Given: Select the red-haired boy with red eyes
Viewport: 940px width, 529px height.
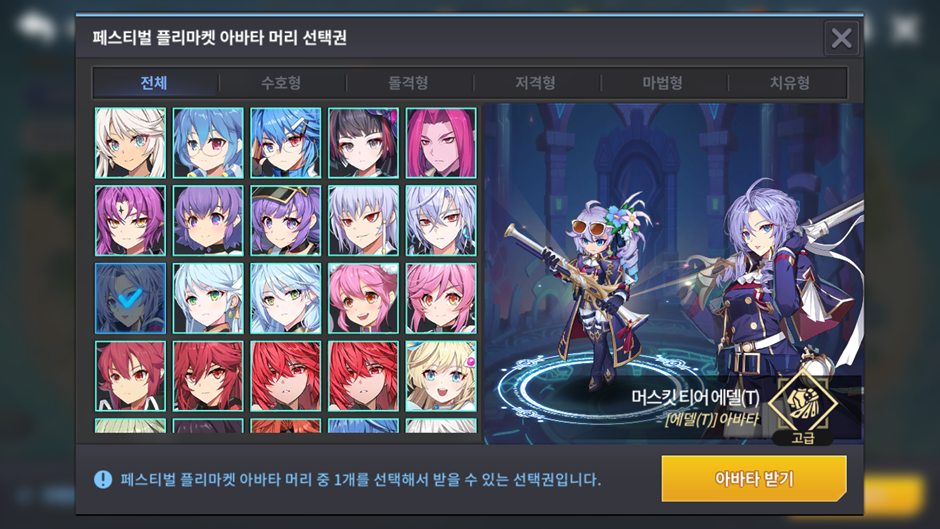Looking at the screenshot, I should point(130,376).
